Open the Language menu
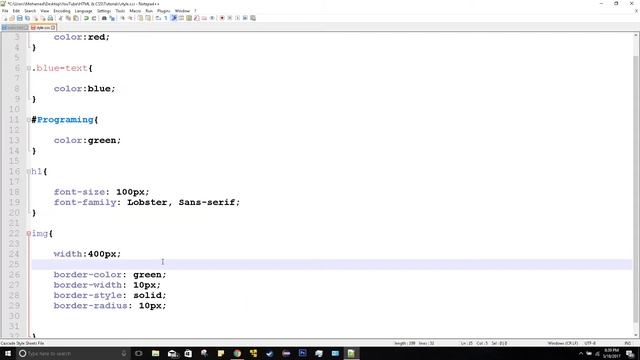Viewport: 640px width, 360px height. pyautogui.click(x=83, y=11)
